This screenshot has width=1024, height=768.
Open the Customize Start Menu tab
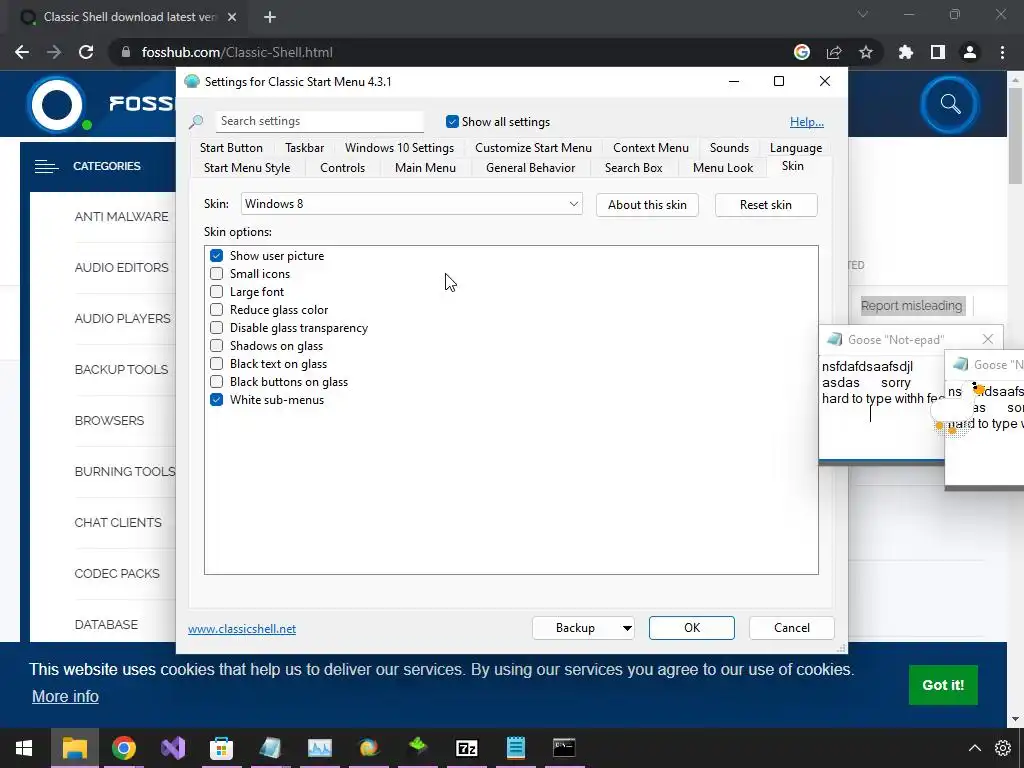pyautogui.click(x=533, y=148)
